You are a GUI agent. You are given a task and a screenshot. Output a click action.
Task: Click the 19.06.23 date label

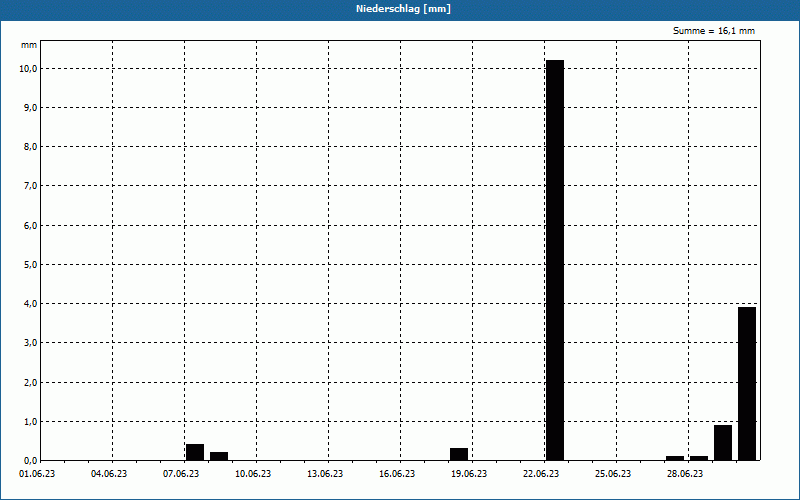tap(468, 474)
